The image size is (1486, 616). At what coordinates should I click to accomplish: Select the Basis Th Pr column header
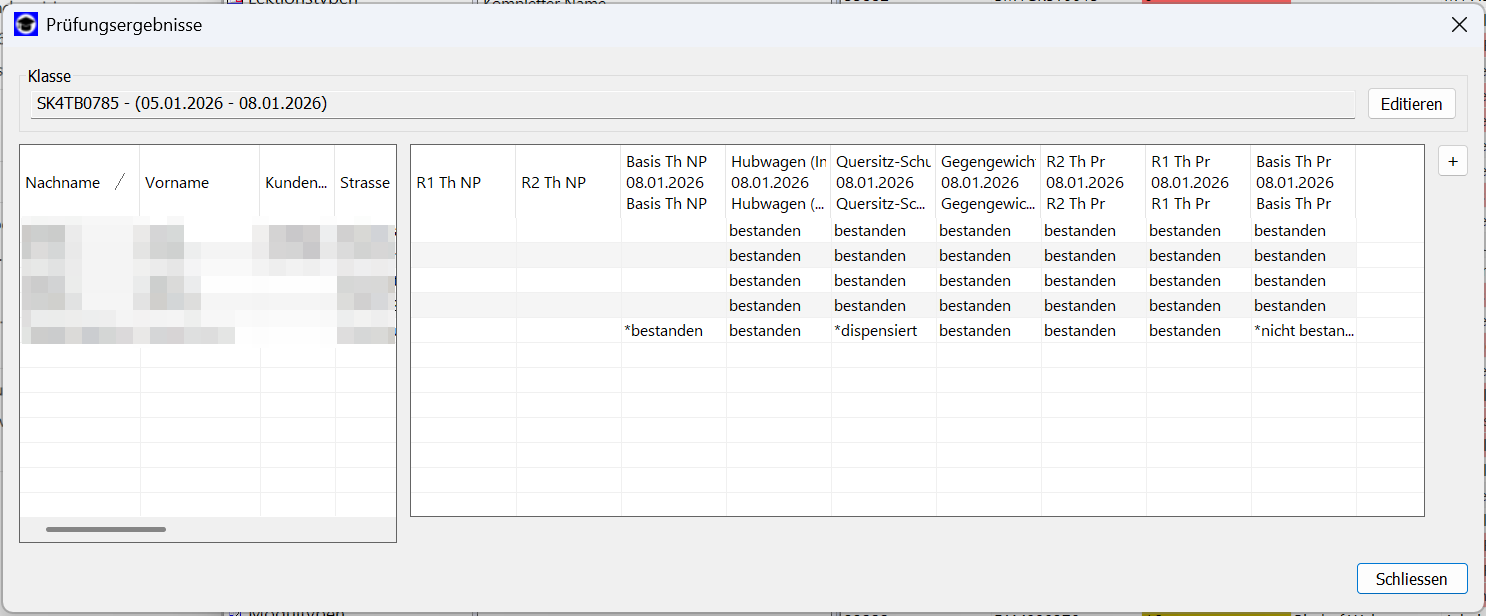coord(1303,182)
